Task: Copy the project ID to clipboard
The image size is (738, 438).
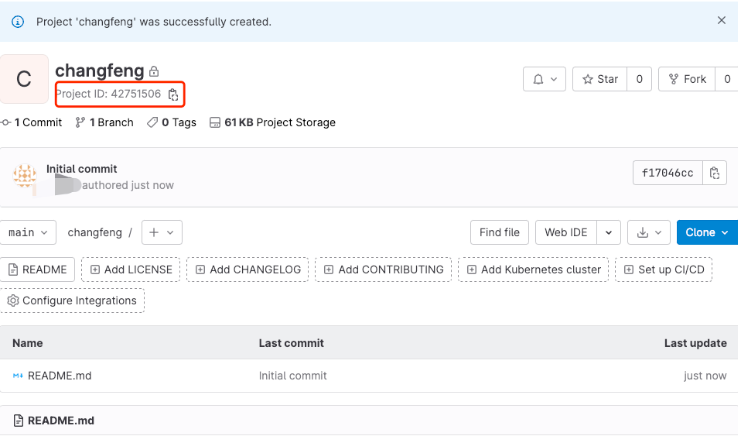Action: (173, 94)
